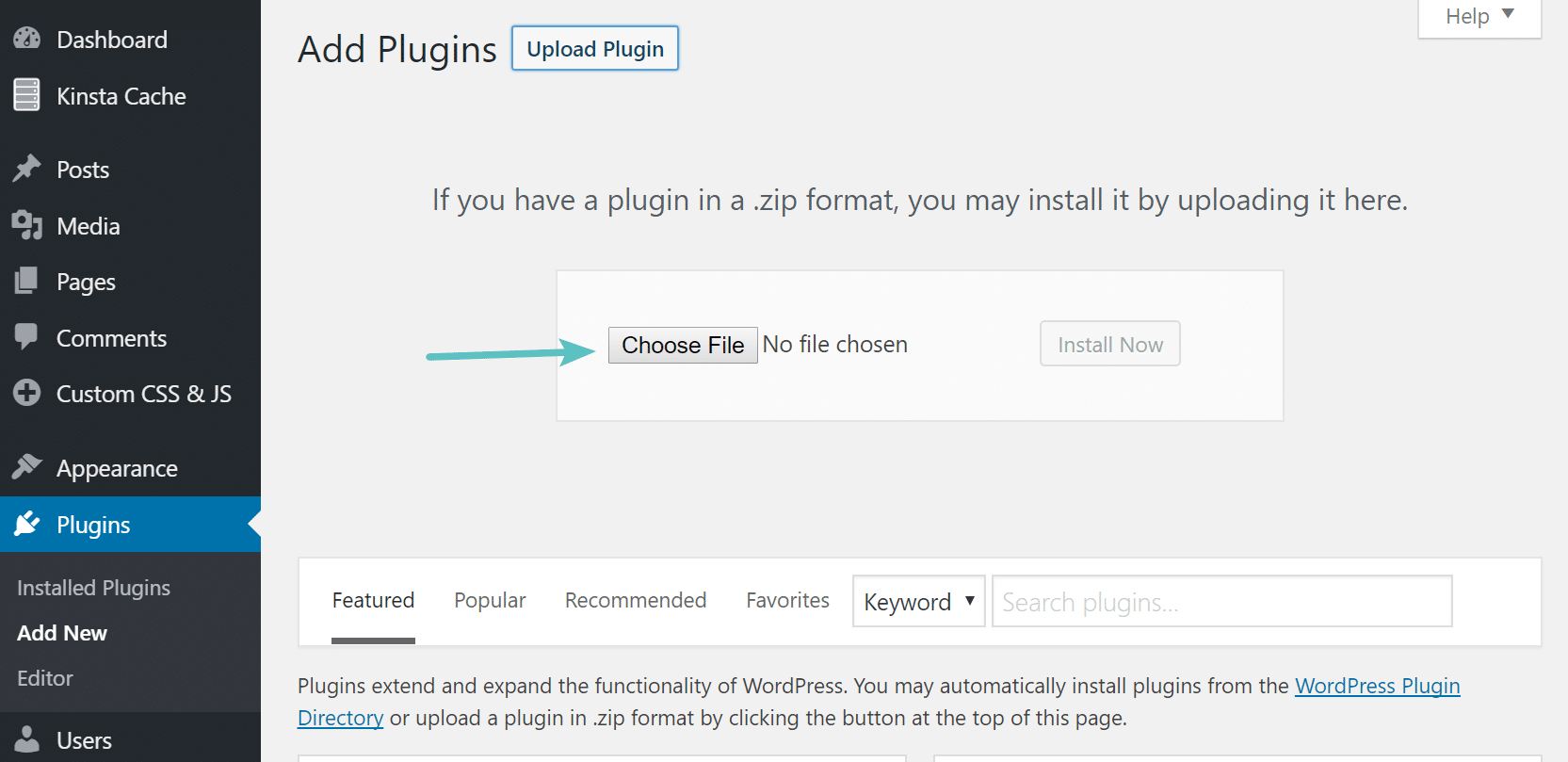Open the Recommended plugins tab

point(635,600)
